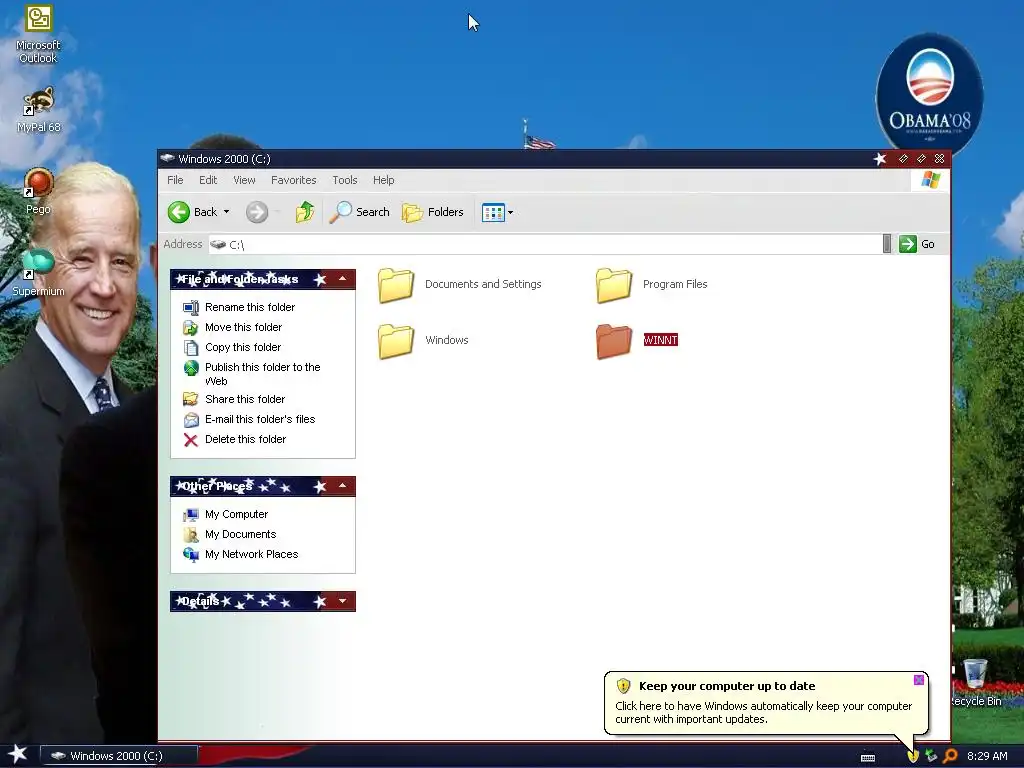Open the Back history dropdown arrow
Viewport: 1024px width, 768px height.
point(227,212)
